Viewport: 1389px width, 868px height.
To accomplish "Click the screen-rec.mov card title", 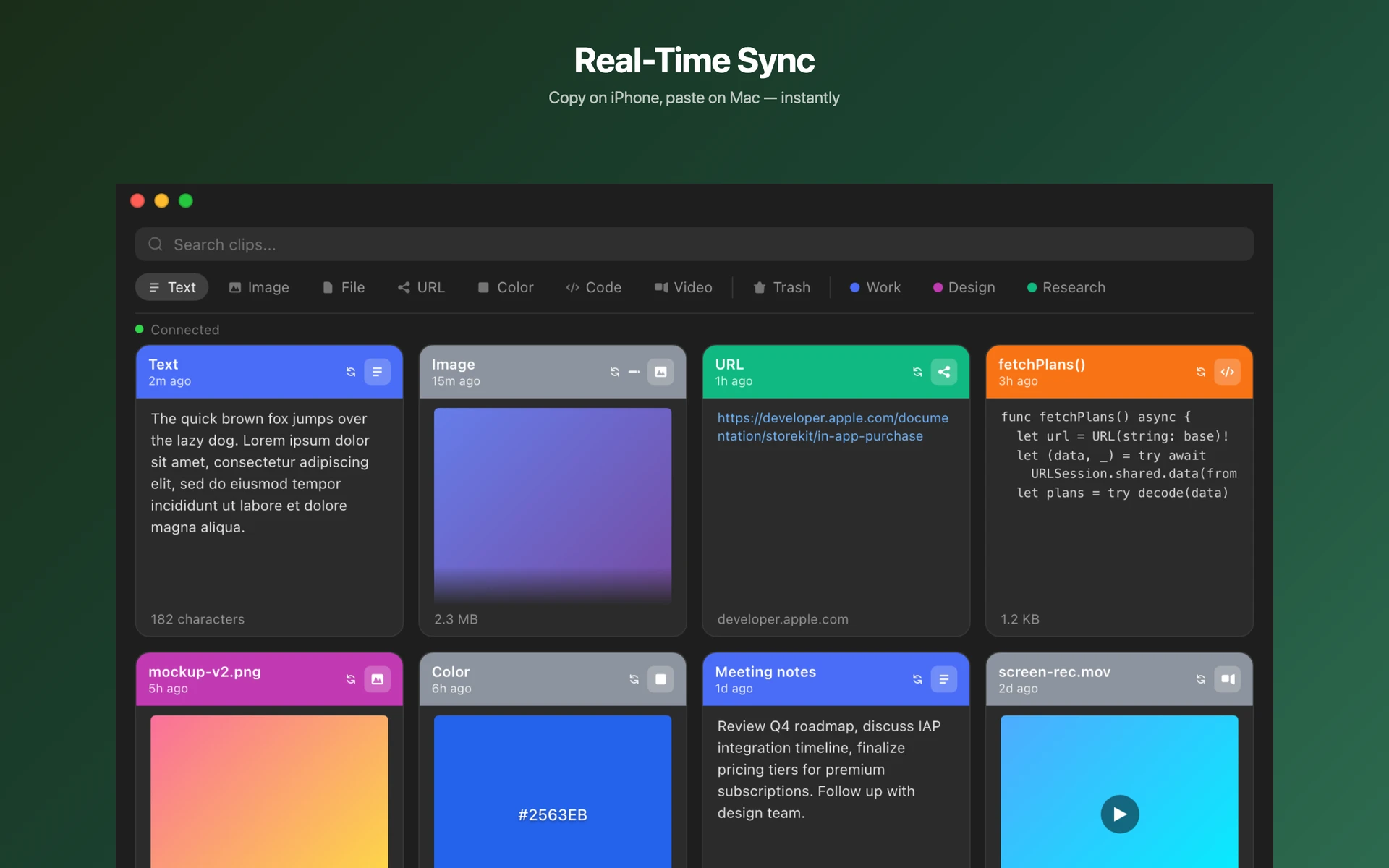I will pyautogui.click(x=1054, y=672).
